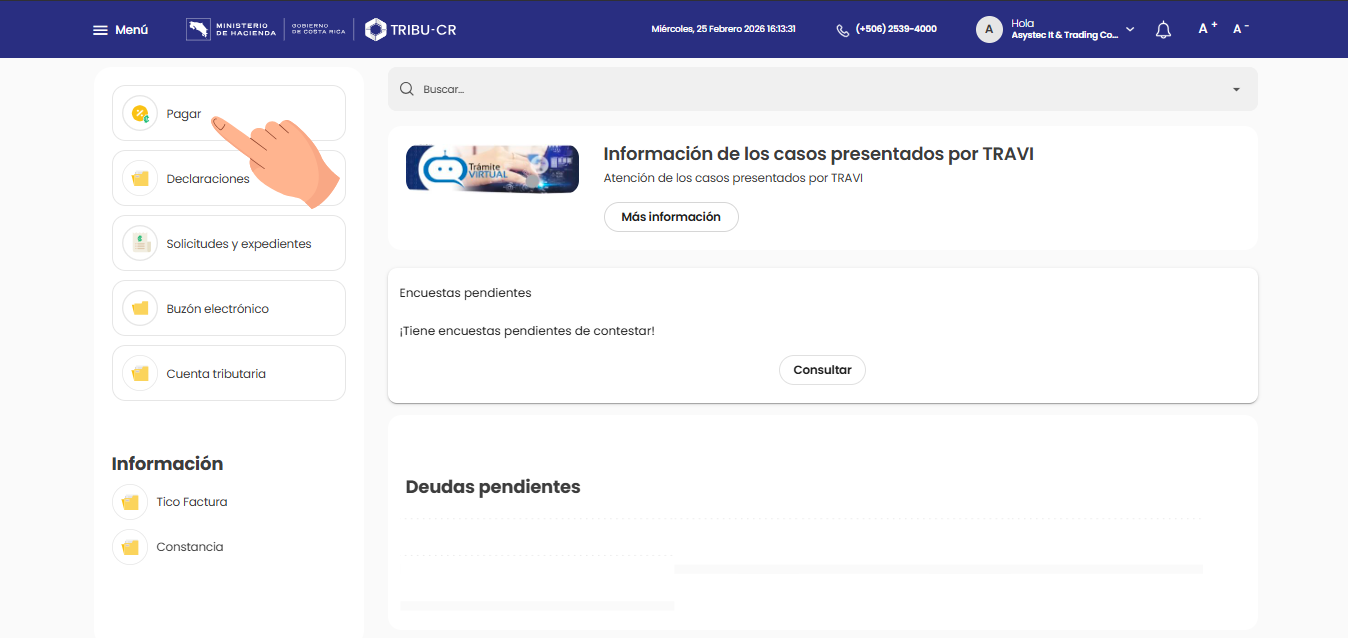
Task: Increase font size with A+ icon
Action: 1207,29
